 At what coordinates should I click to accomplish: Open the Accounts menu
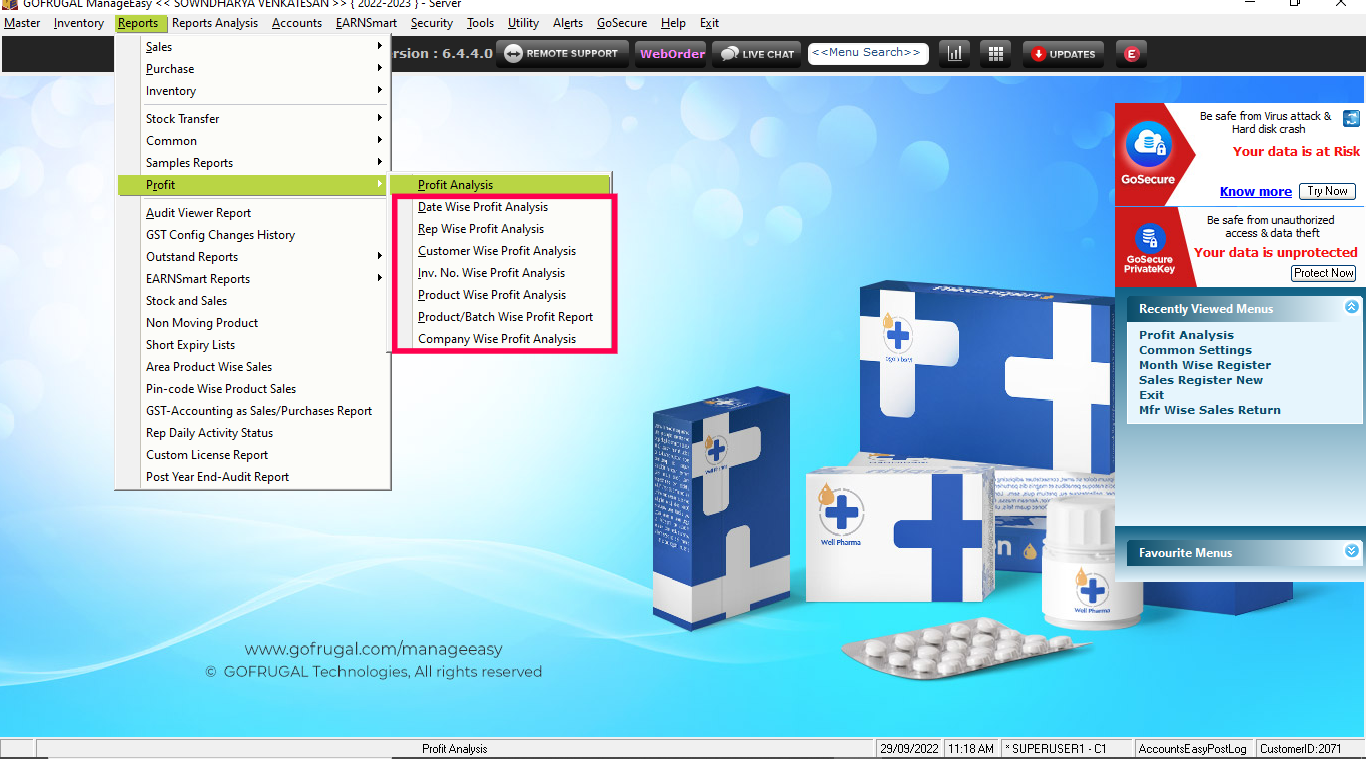coord(297,23)
